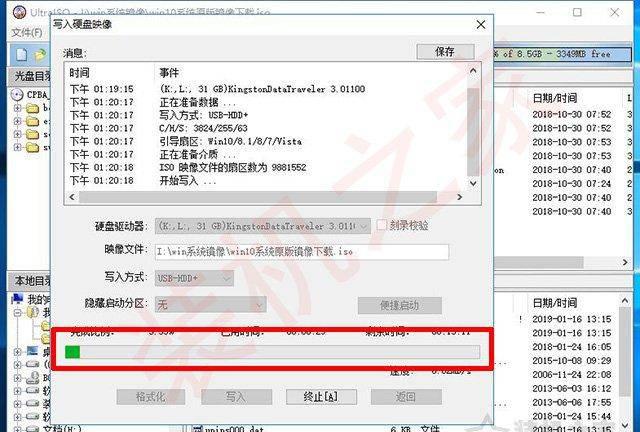Click the 时间 column header

pyautogui.click(x=79, y=73)
